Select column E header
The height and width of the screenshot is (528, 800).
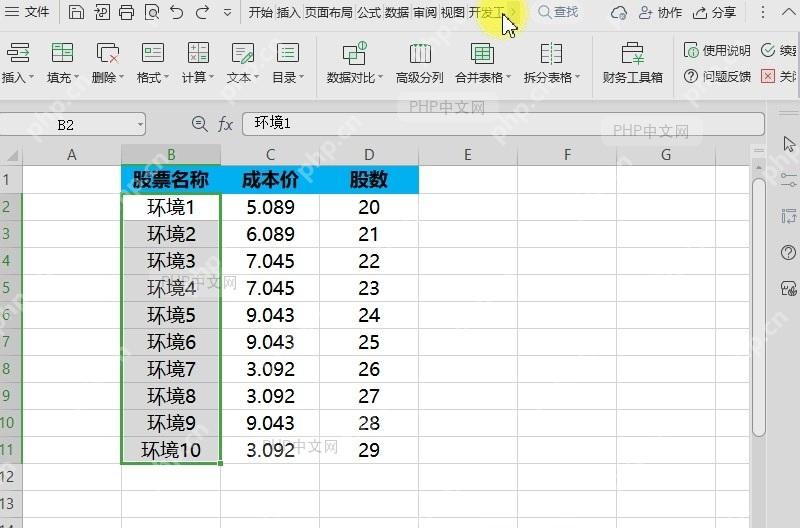point(468,155)
